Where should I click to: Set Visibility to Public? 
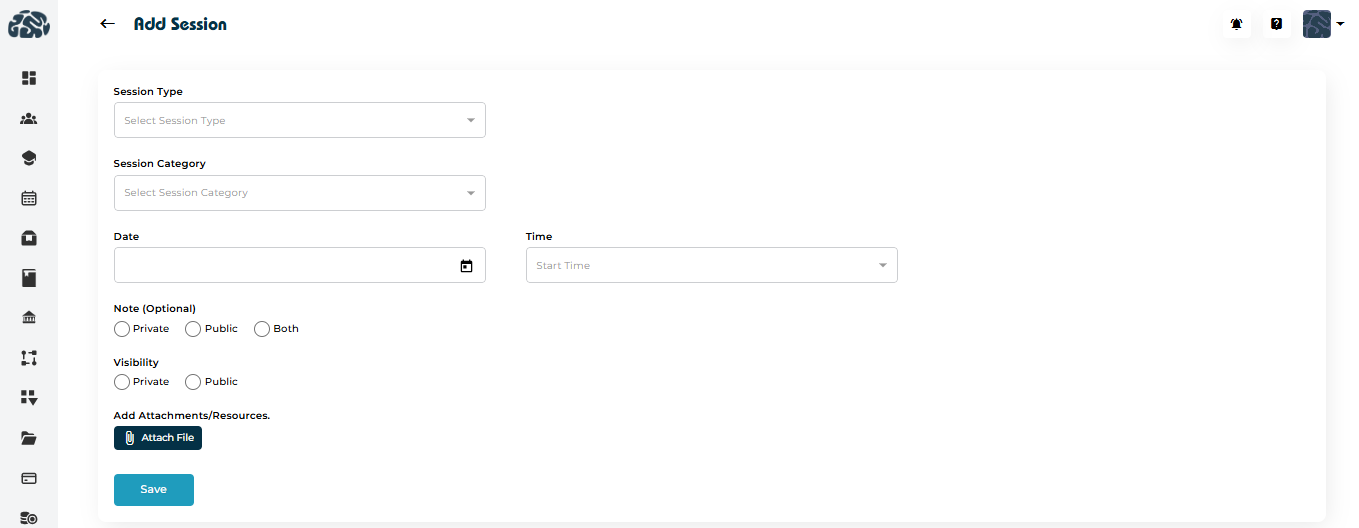[x=194, y=382]
